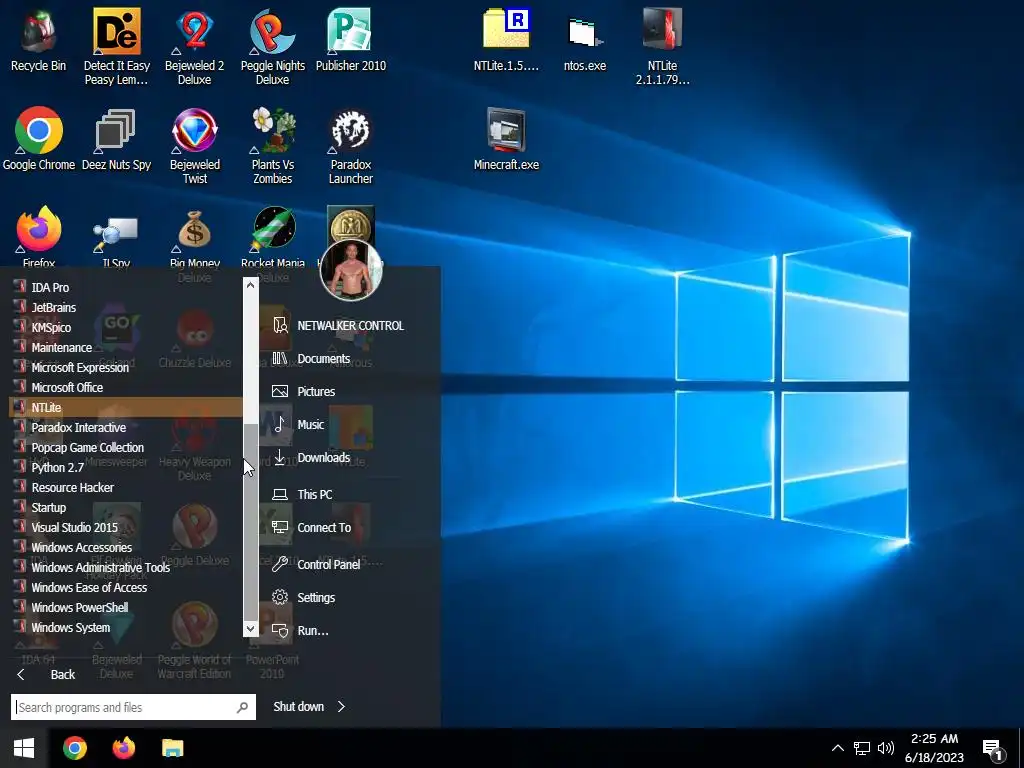Viewport: 1024px width, 768px height.
Task: Show hidden system tray icons
Action: 837,748
